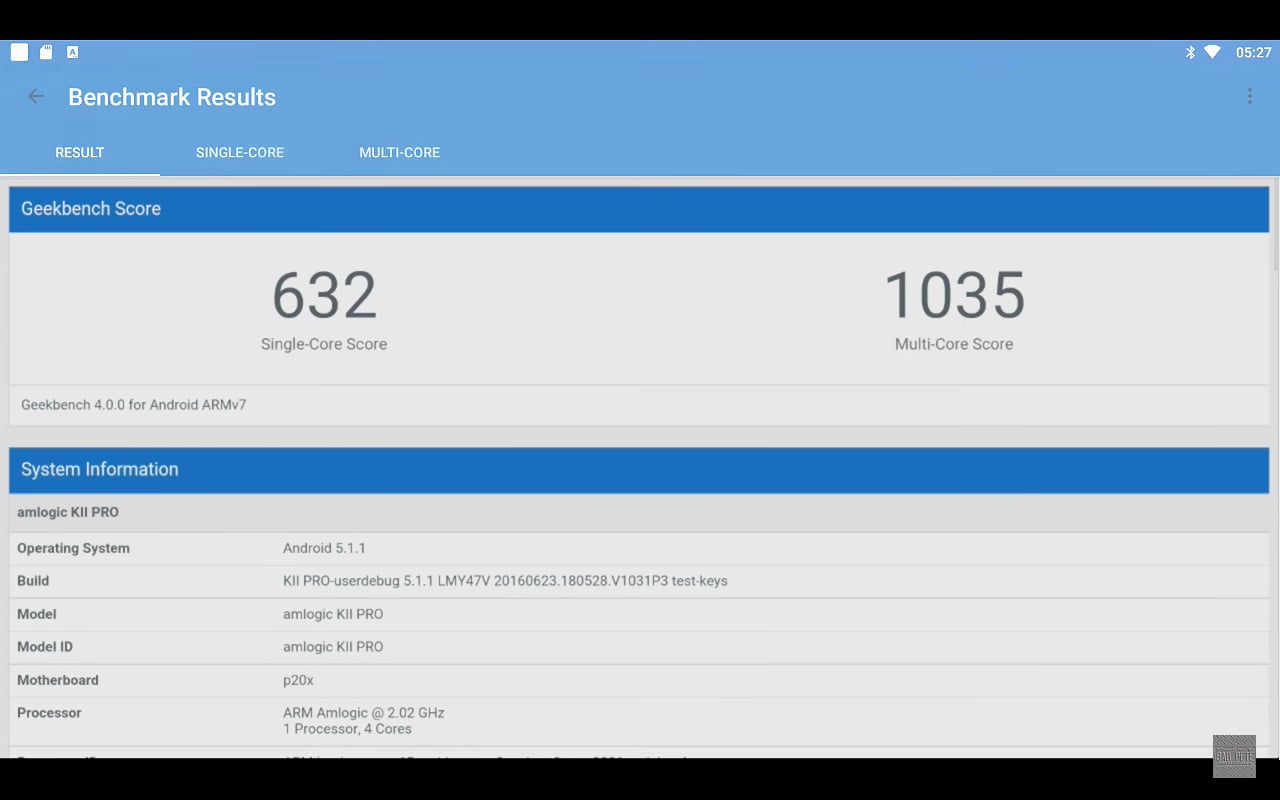
Task: Select the Model row's amlogic KII PRO value
Action: (333, 614)
